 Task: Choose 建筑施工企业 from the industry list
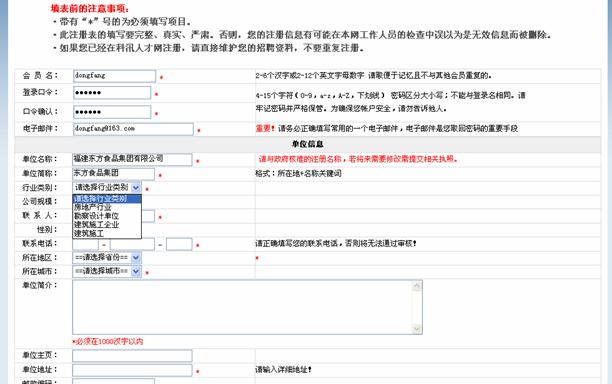107,224
